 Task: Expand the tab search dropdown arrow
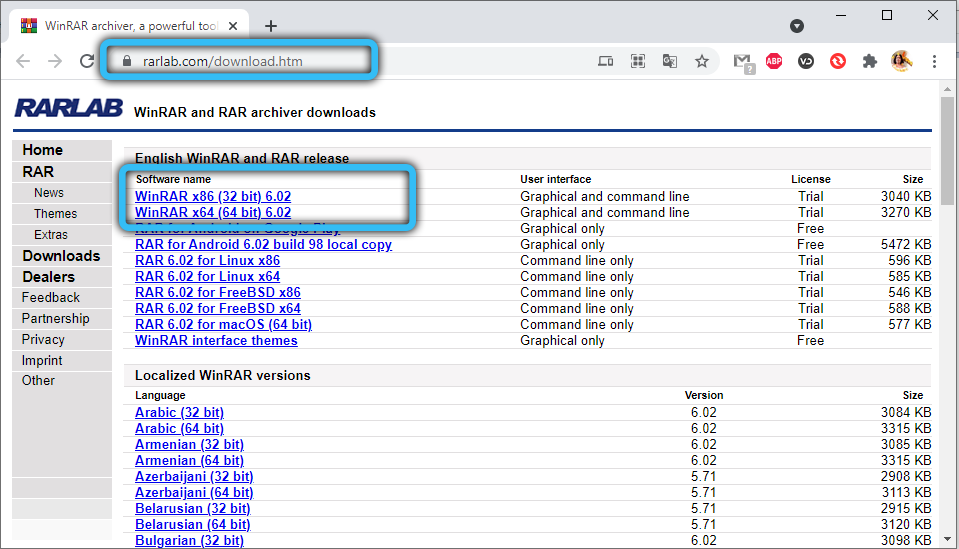pyautogui.click(x=797, y=26)
